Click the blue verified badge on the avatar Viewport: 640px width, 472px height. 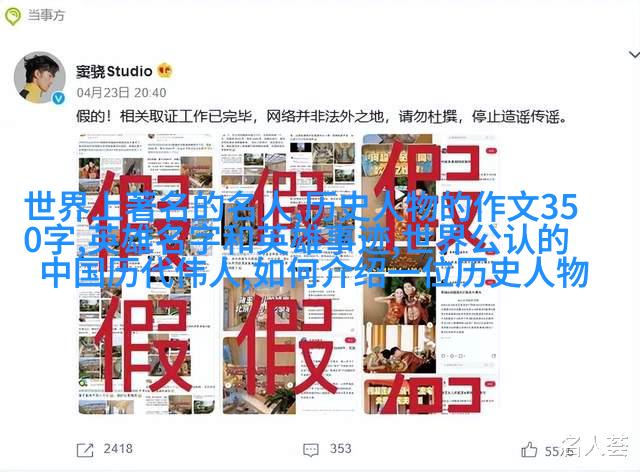pos(59,98)
